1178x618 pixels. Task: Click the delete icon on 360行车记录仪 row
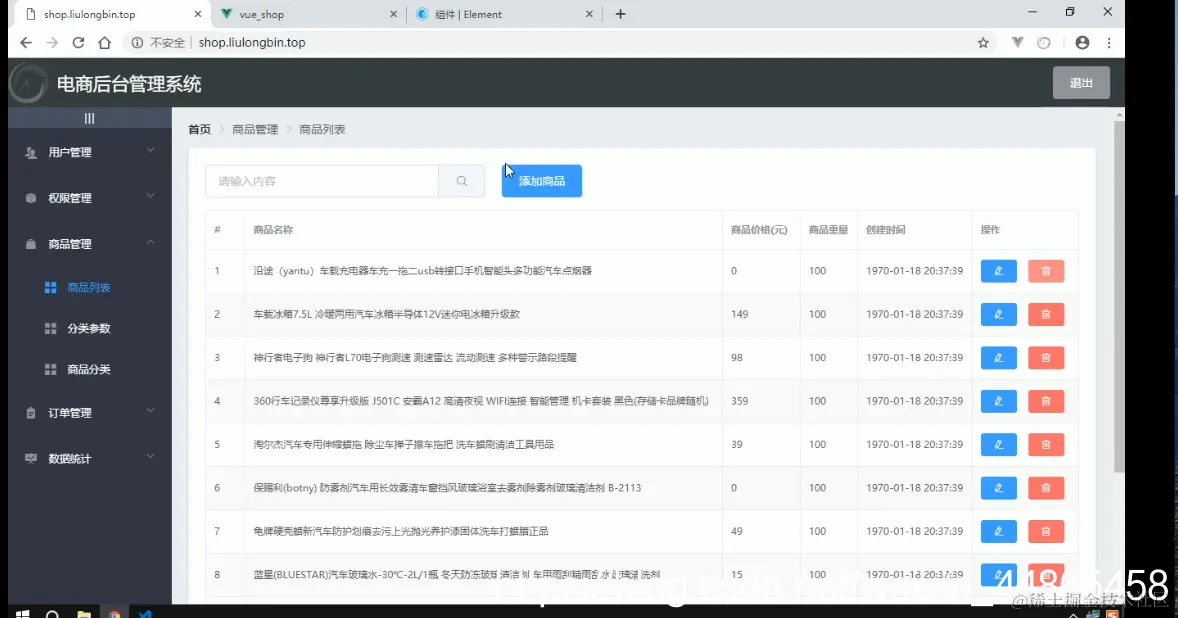(x=1045, y=401)
